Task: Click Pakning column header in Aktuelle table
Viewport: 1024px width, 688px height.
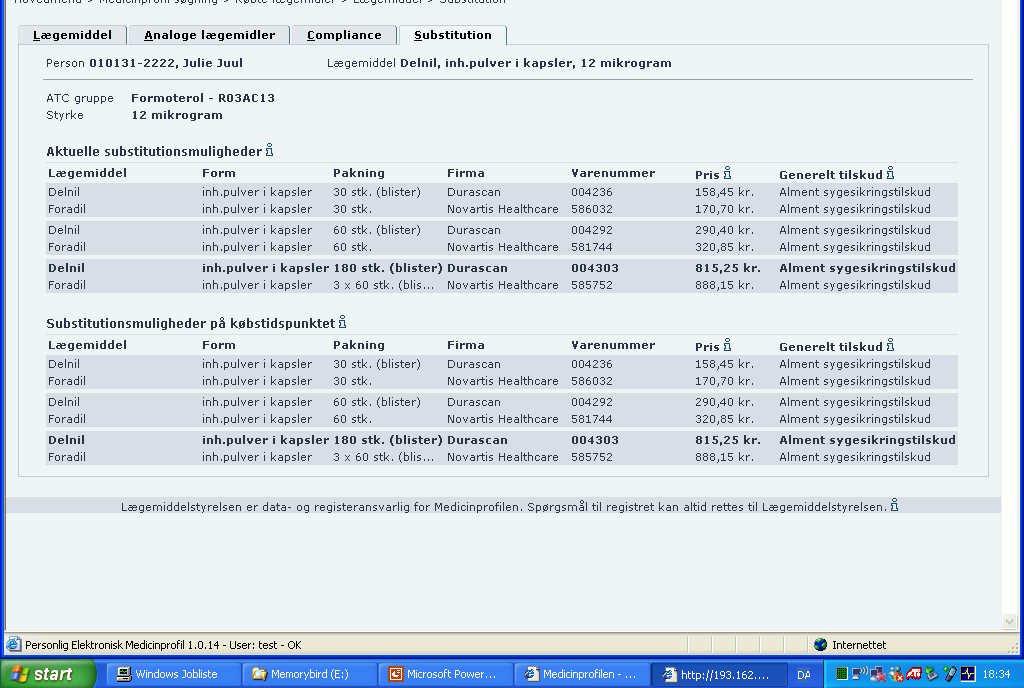Action: click(359, 173)
